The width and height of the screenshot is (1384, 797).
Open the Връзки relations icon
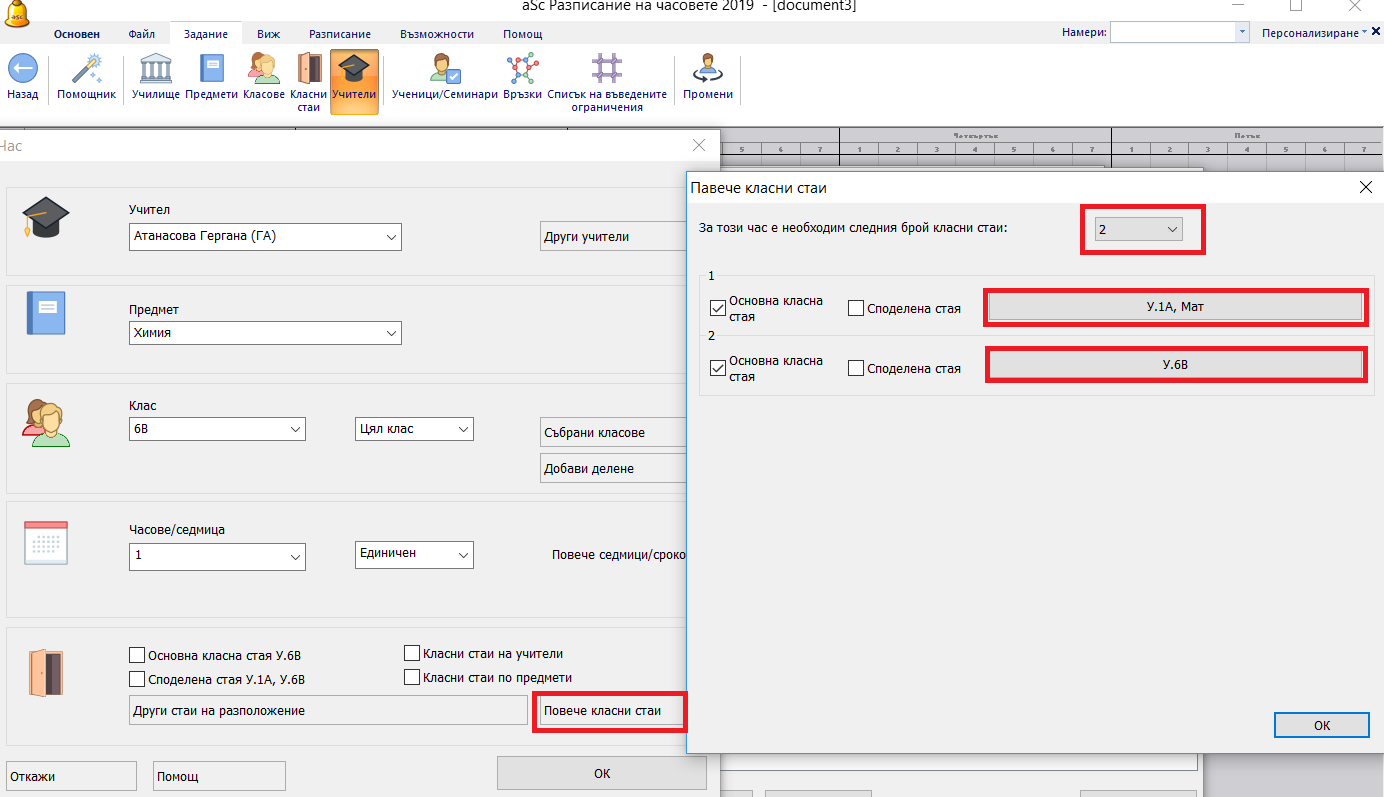click(x=521, y=71)
